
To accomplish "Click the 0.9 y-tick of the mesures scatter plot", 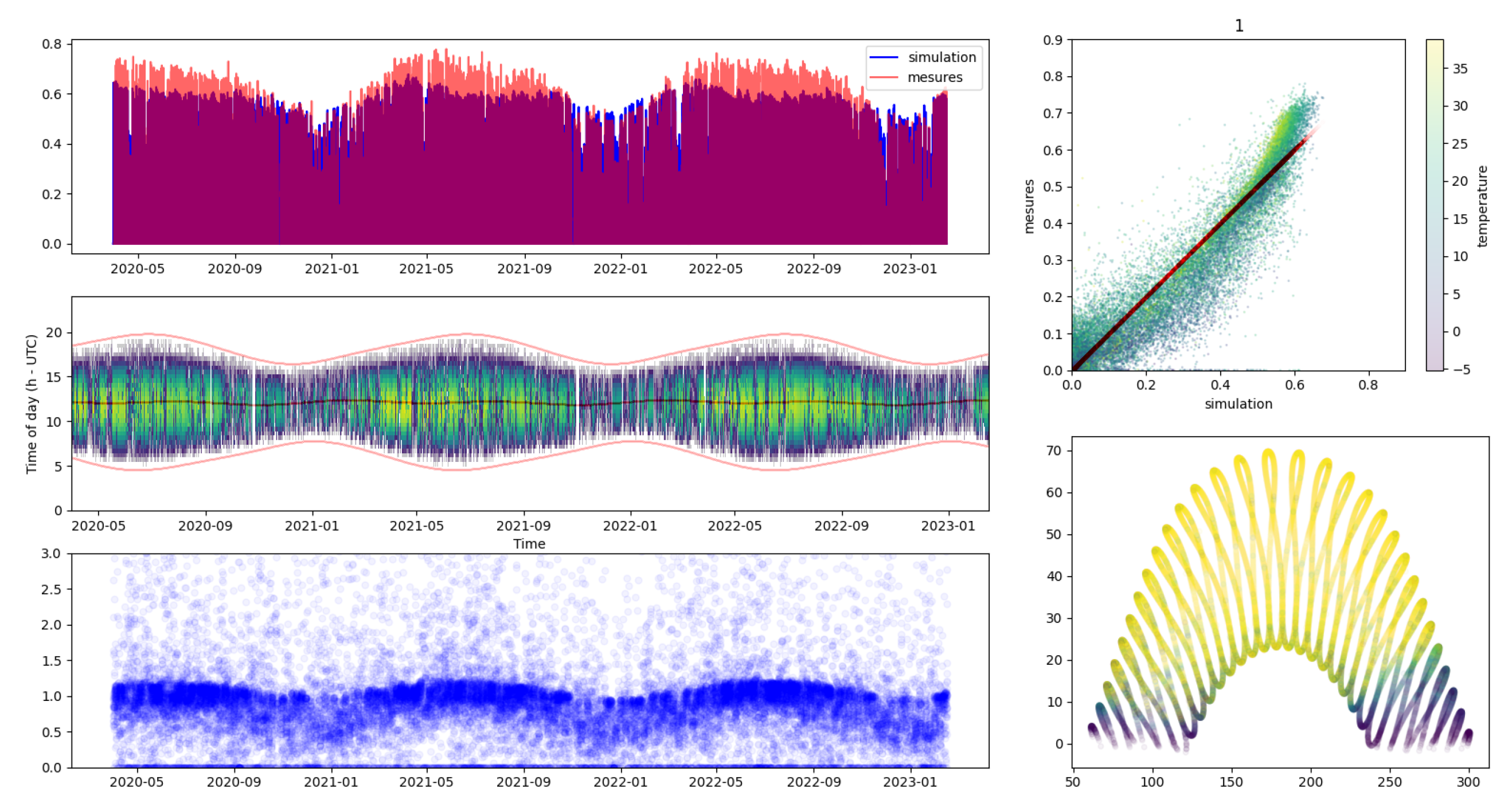I will 1052,40.
